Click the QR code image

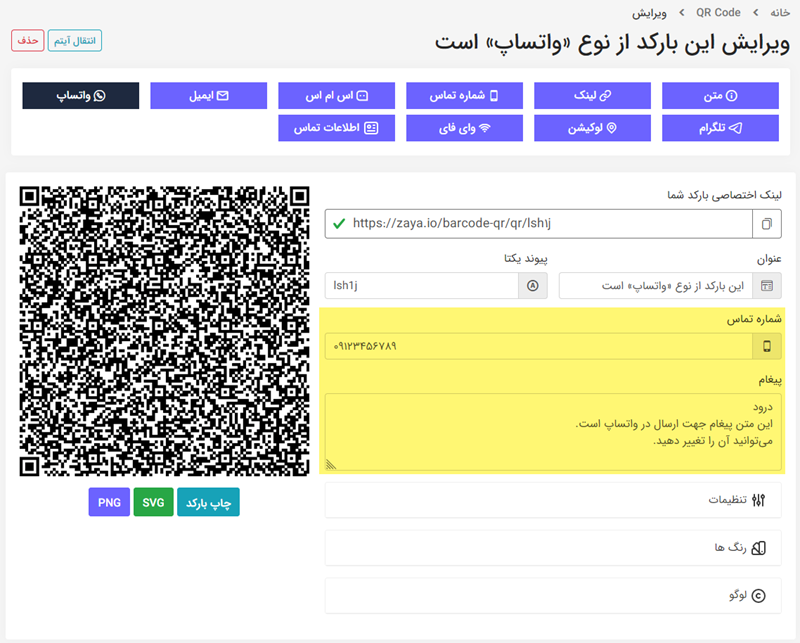(164, 331)
